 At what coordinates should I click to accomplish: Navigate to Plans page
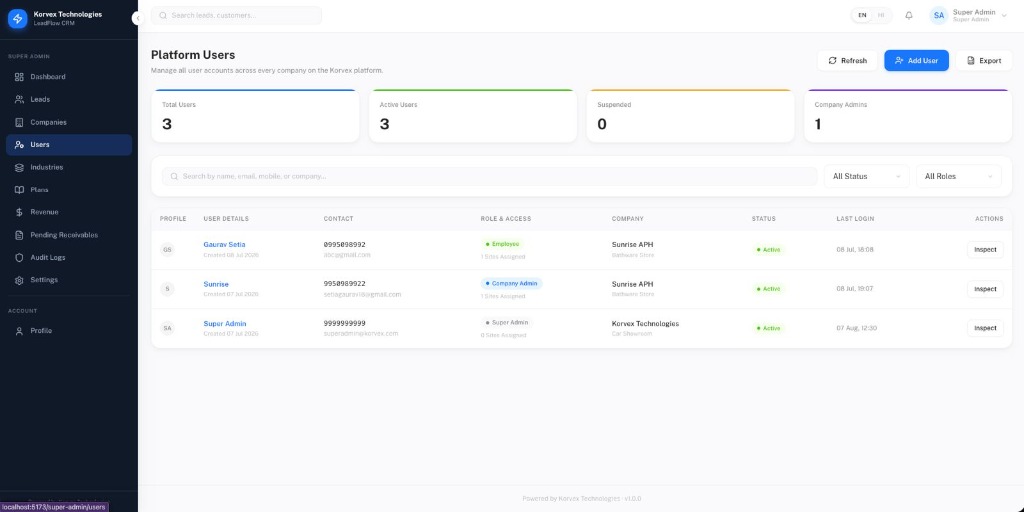(x=69, y=189)
